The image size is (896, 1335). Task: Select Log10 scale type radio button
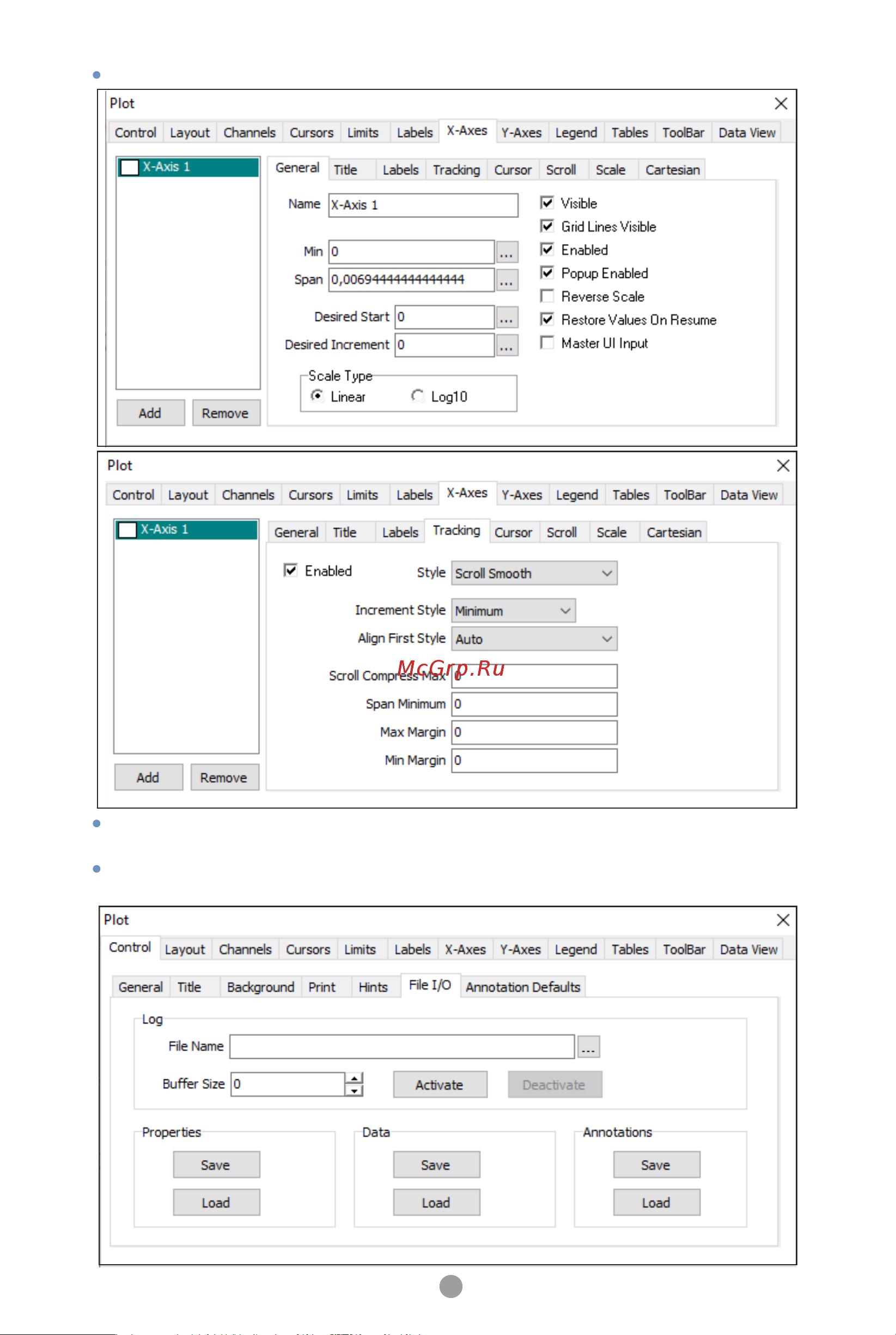[x=418, y=396]
